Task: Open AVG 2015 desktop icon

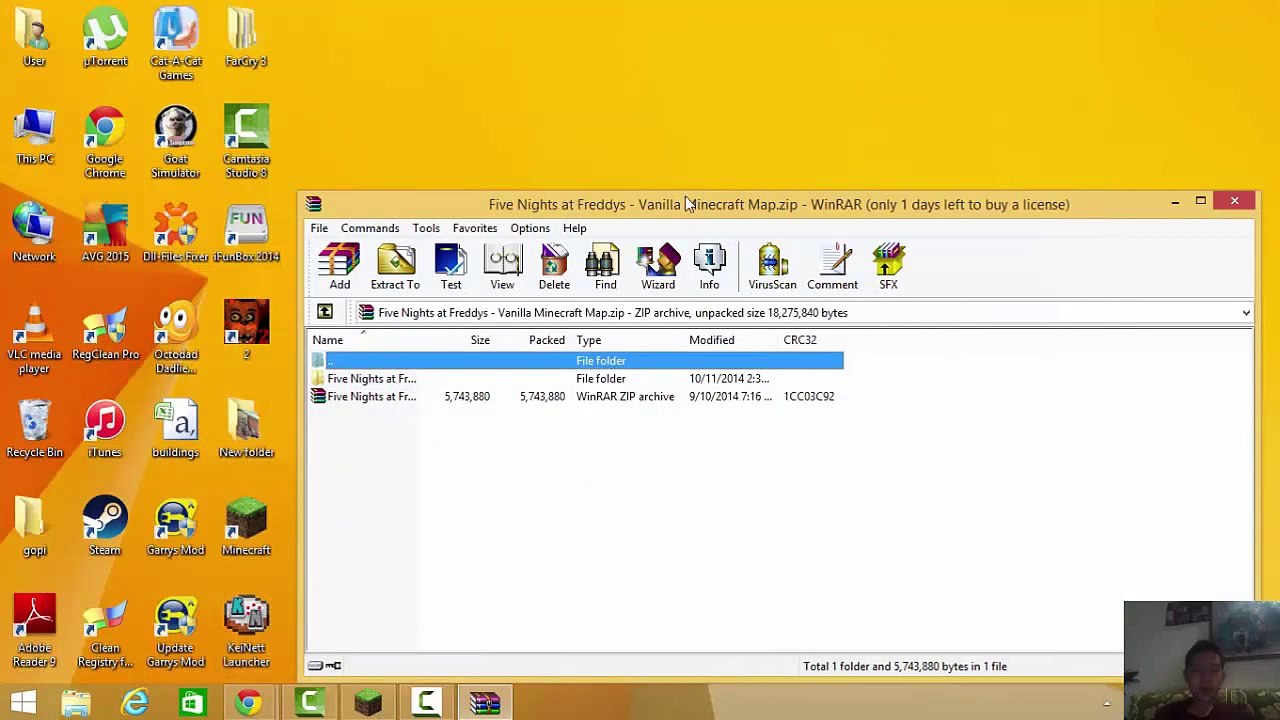Action: point(105,233)
